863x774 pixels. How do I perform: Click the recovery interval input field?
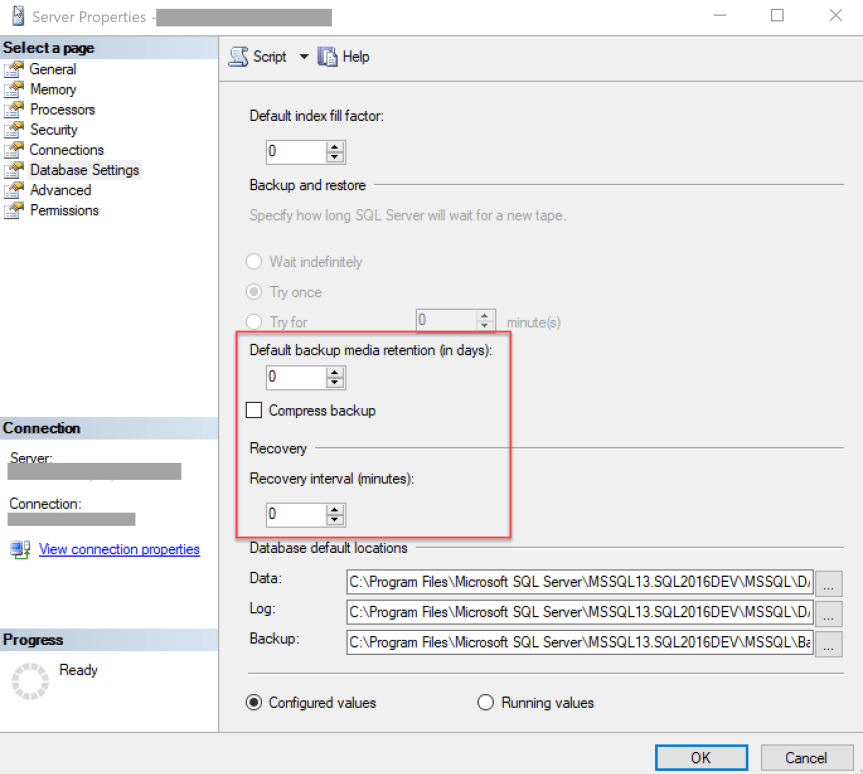coord(296,515)
